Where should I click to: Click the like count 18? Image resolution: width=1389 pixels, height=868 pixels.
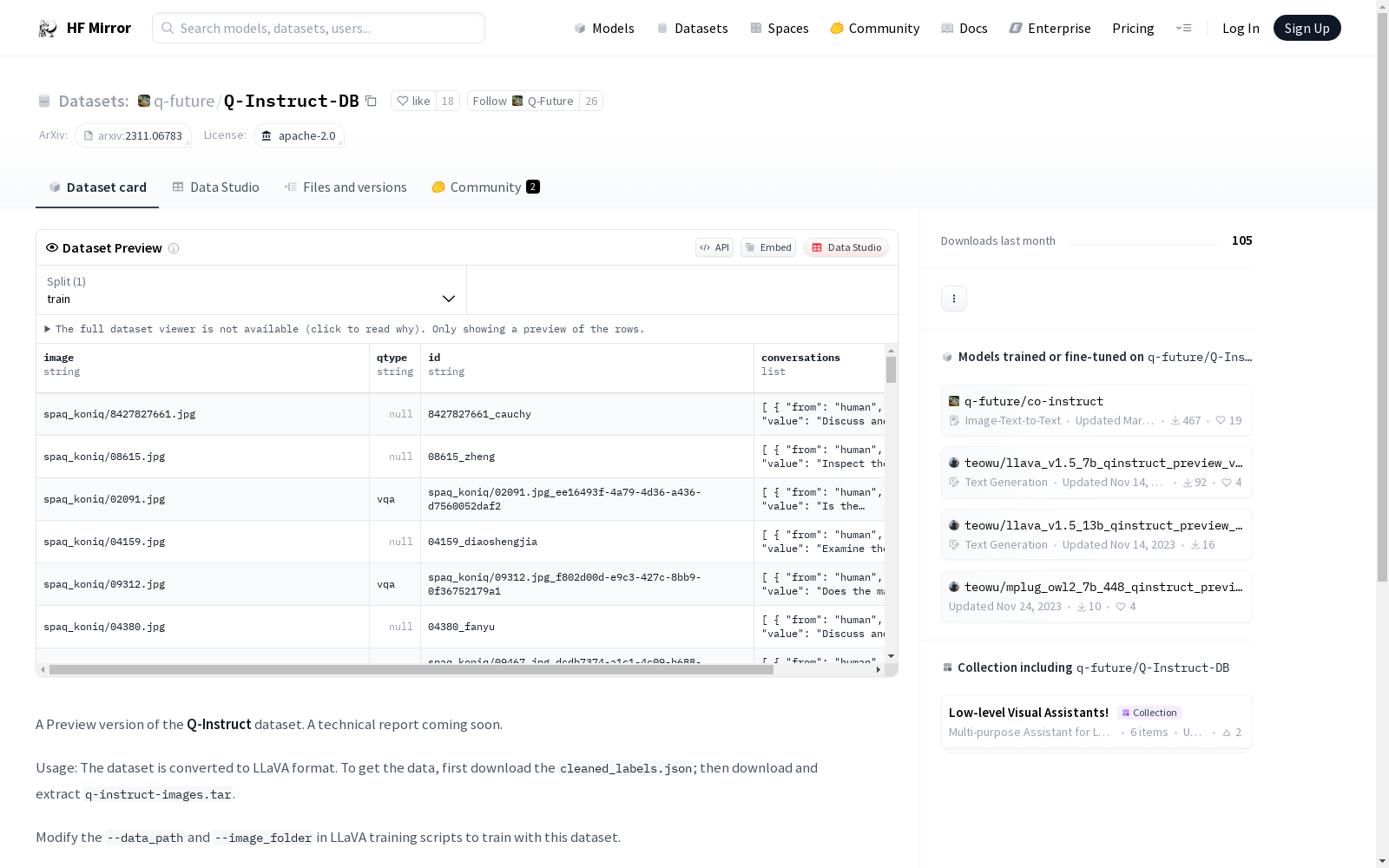(x=448, y=101)
